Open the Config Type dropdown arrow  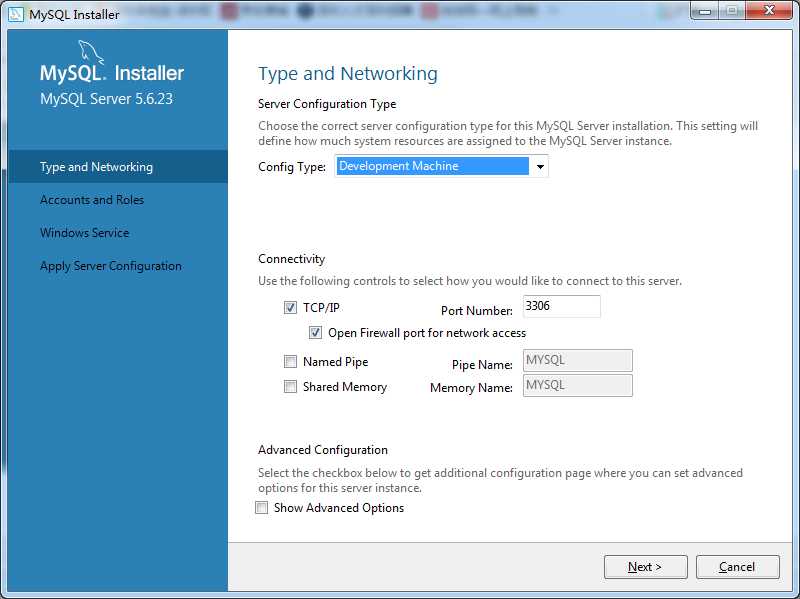pyautogui.click(x=540, y=166)
